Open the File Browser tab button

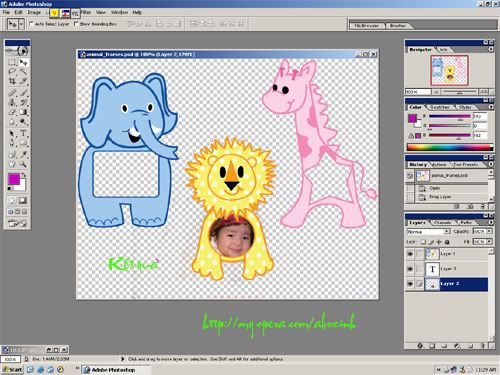coord(367,25)
